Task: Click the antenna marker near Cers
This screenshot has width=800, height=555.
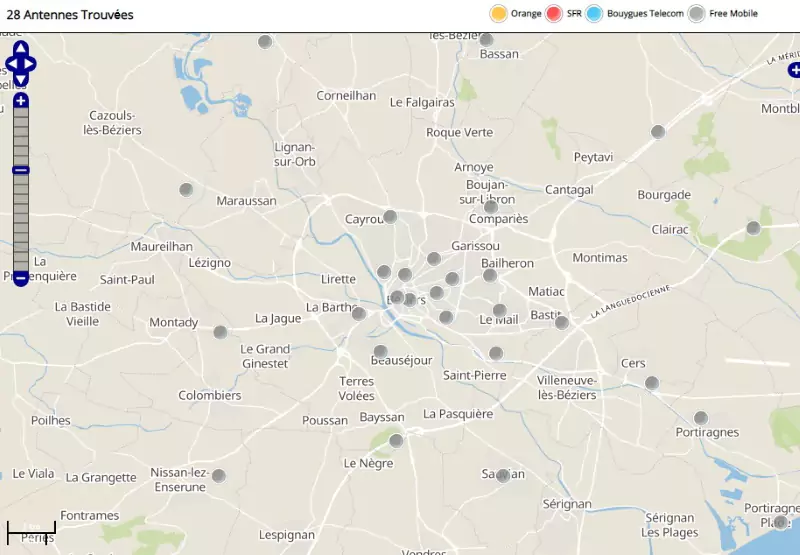Action: [652, 383]
